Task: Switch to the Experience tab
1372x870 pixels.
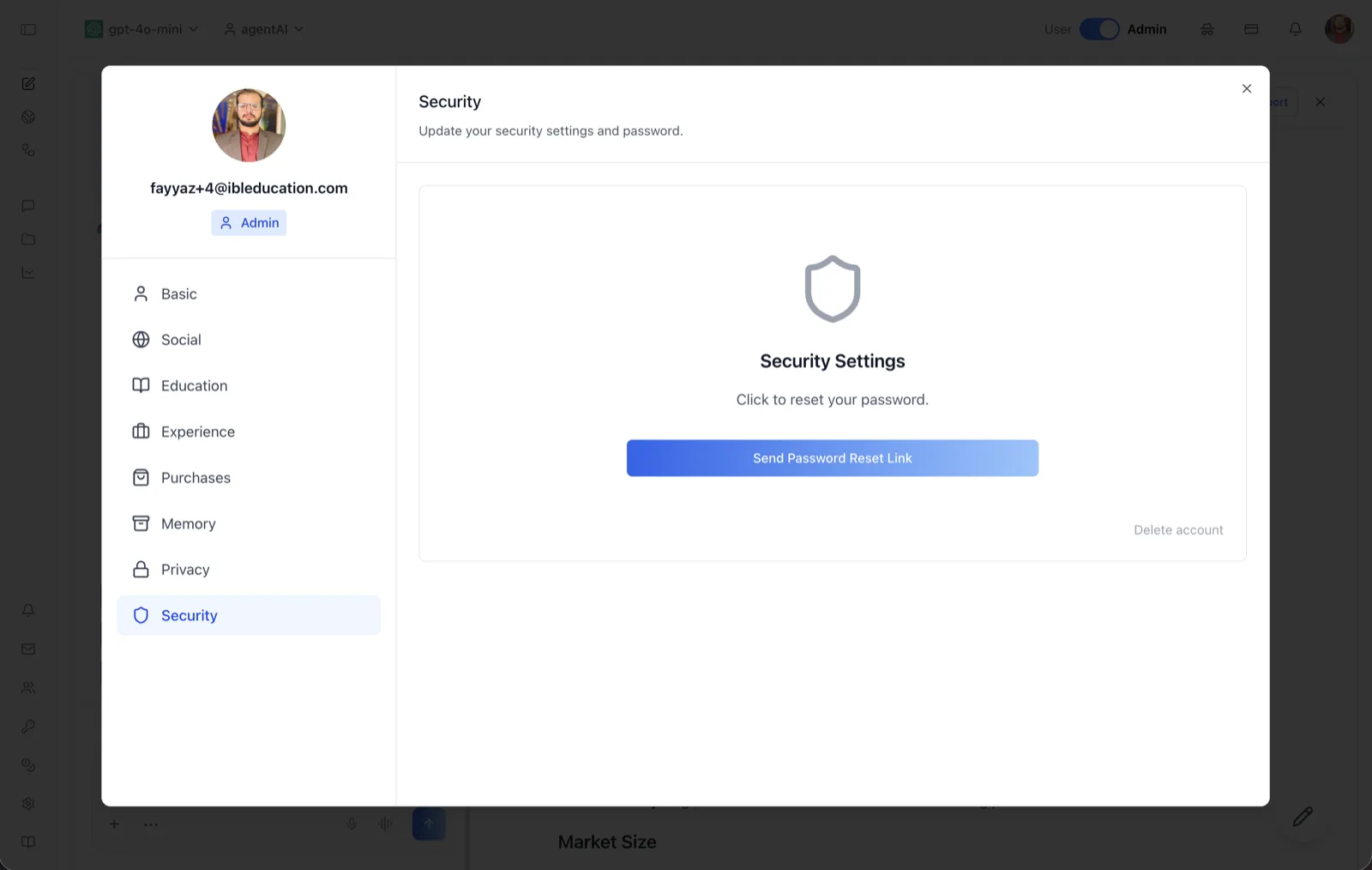Action: tap(249, 432)
